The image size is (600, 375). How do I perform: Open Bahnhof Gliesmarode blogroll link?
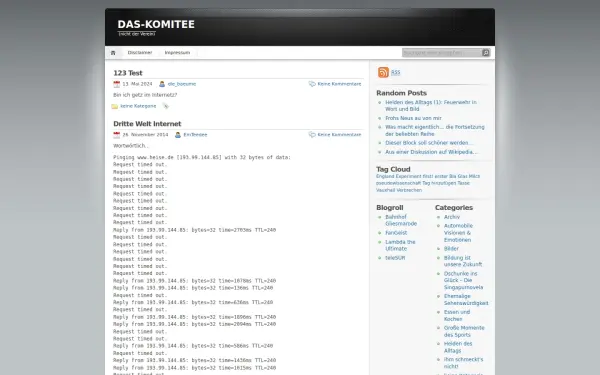pos(401,220)
